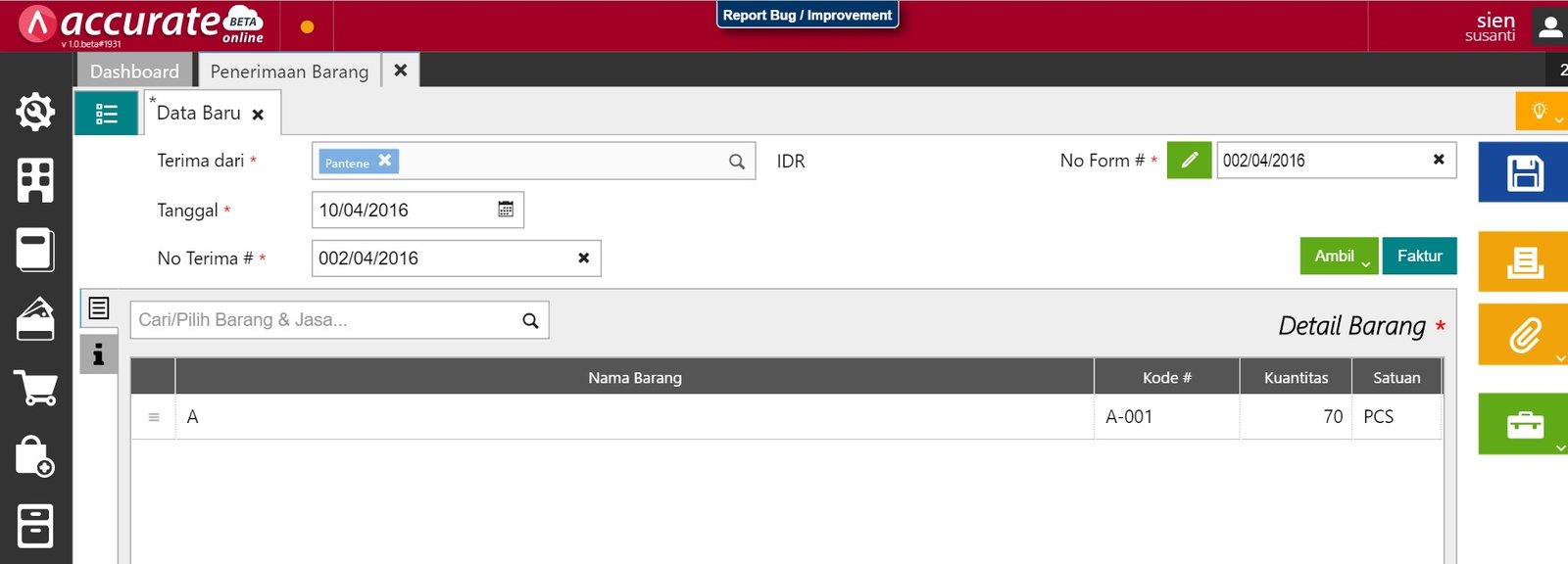The width and height of the screenshot is (1568, 564).
Task: Select the Penerimaan Barang tab
Action: tap(289, 71)
